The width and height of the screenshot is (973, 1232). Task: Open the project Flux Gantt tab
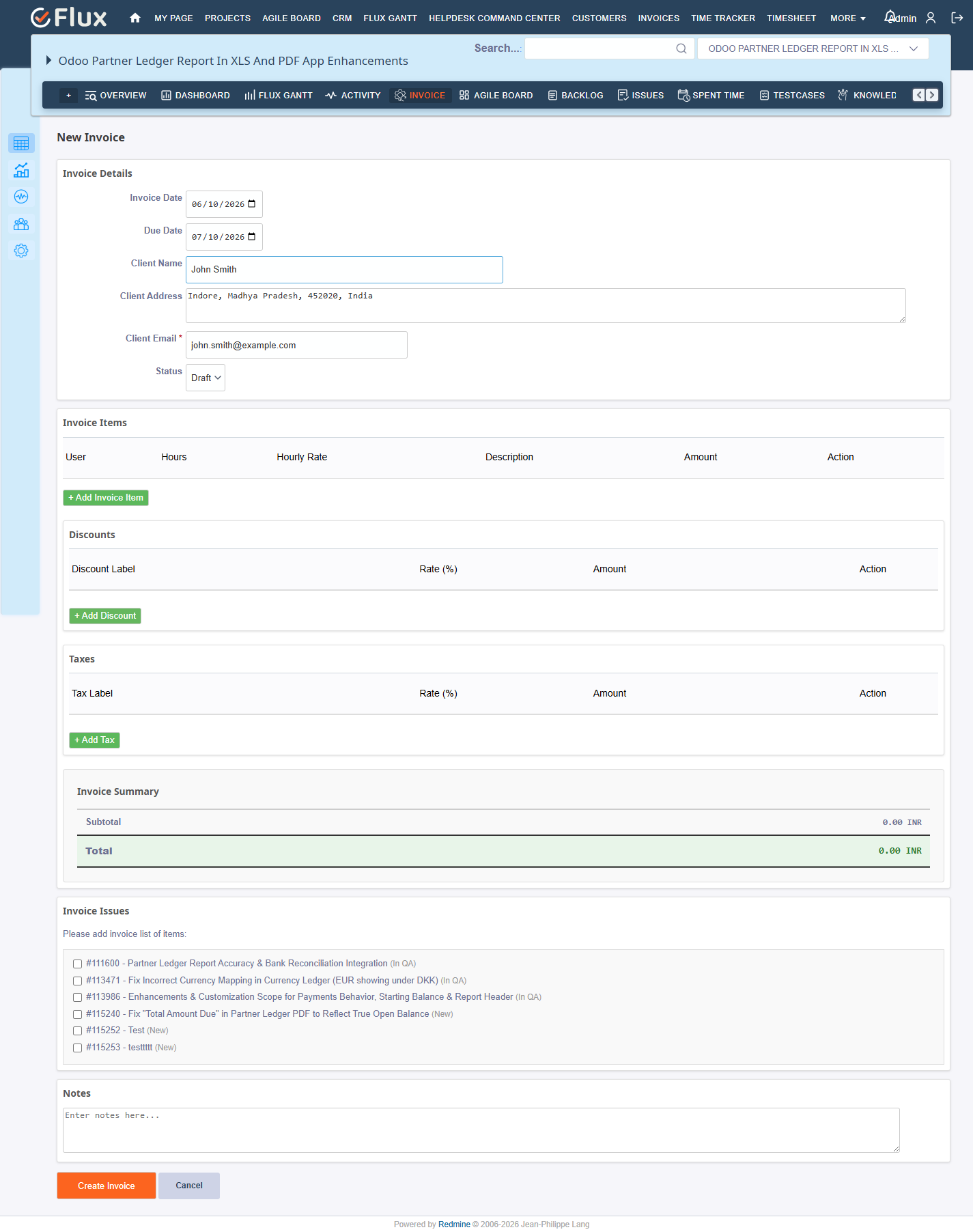coord(279,96)
